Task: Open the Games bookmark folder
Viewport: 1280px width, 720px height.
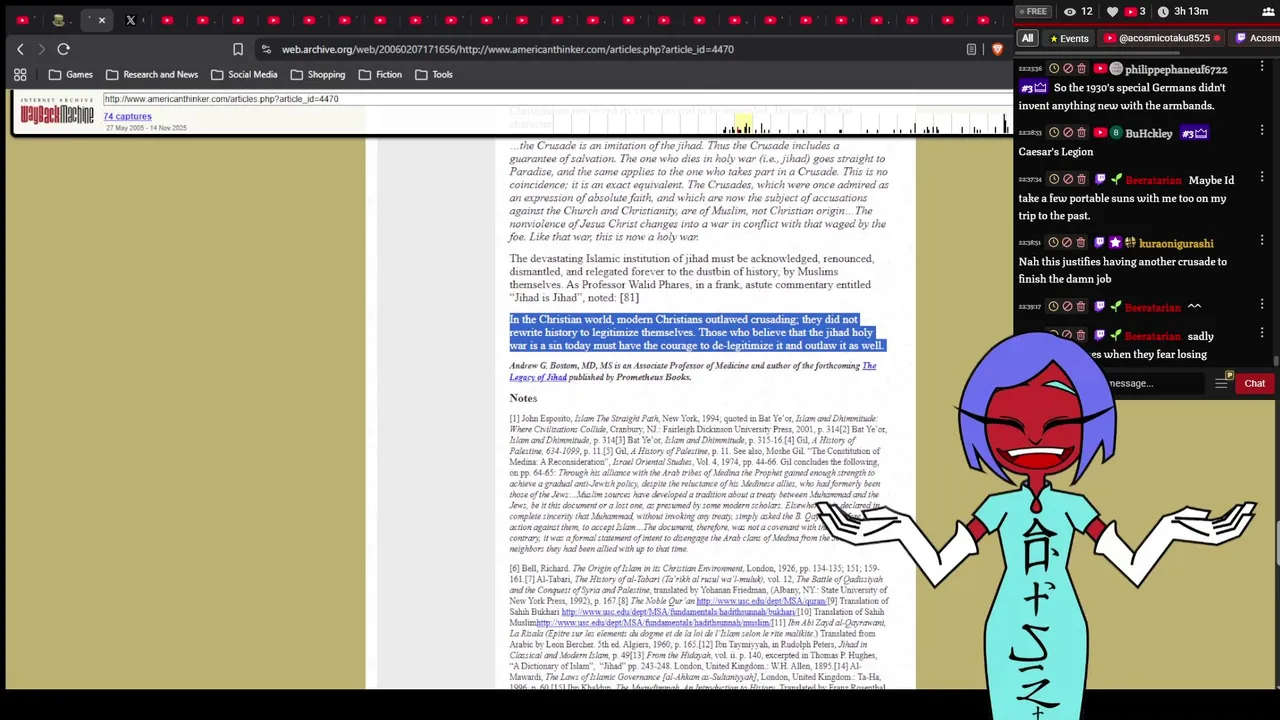Action: point(71,74)
